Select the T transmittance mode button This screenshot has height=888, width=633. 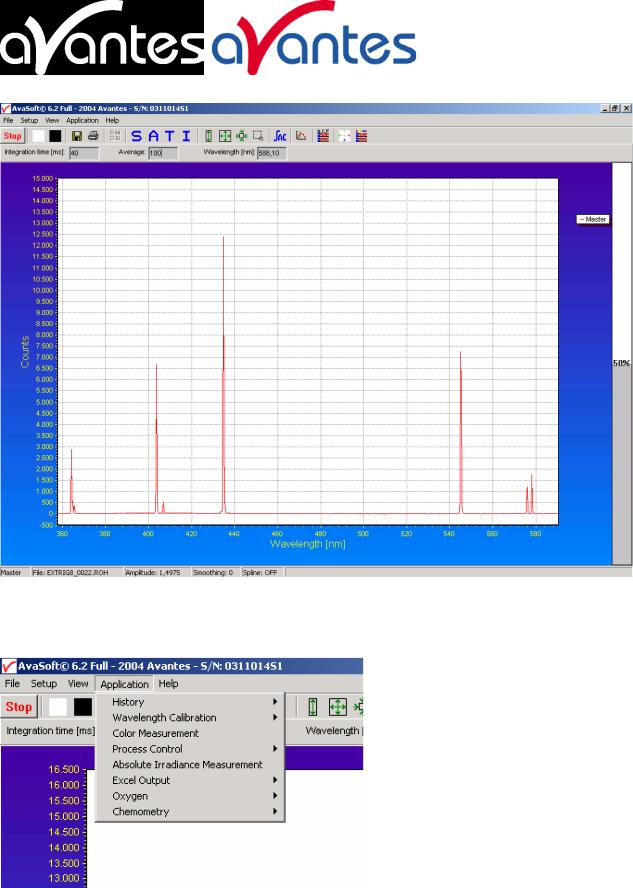tap(169, 136)
